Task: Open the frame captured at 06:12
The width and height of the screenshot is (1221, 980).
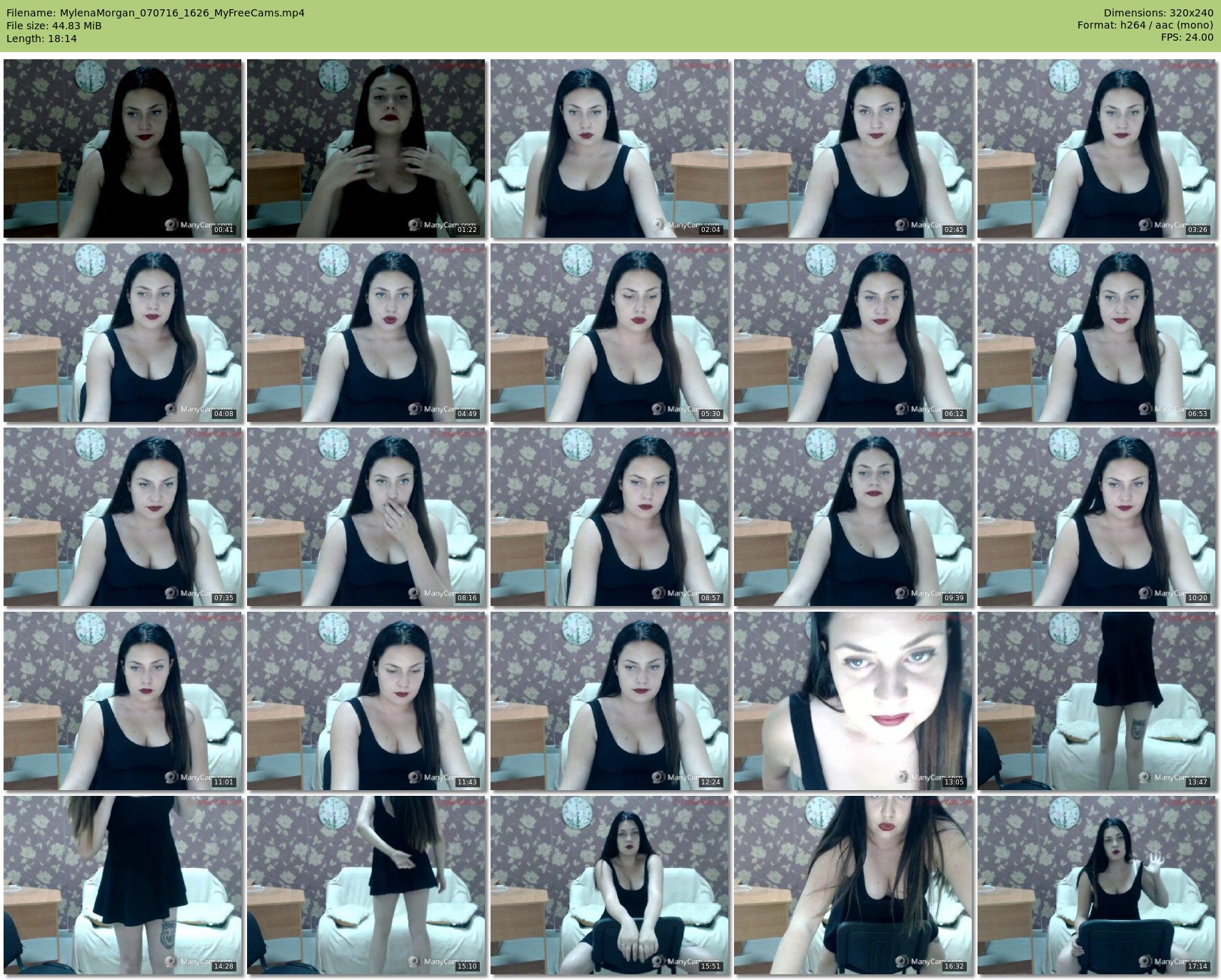Action: coord(853,333)
